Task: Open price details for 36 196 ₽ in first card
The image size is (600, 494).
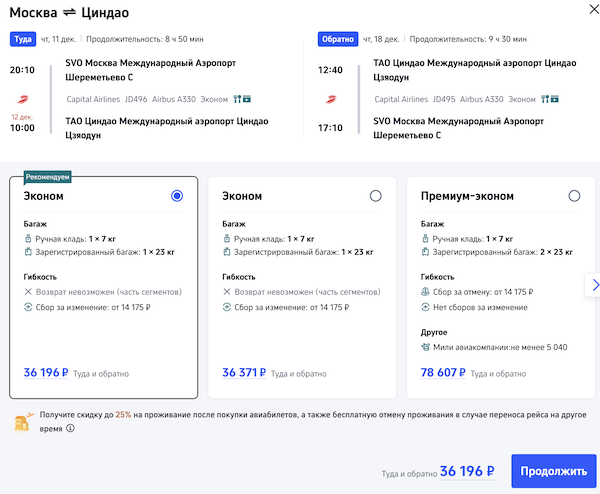Action: pos(46,373)
